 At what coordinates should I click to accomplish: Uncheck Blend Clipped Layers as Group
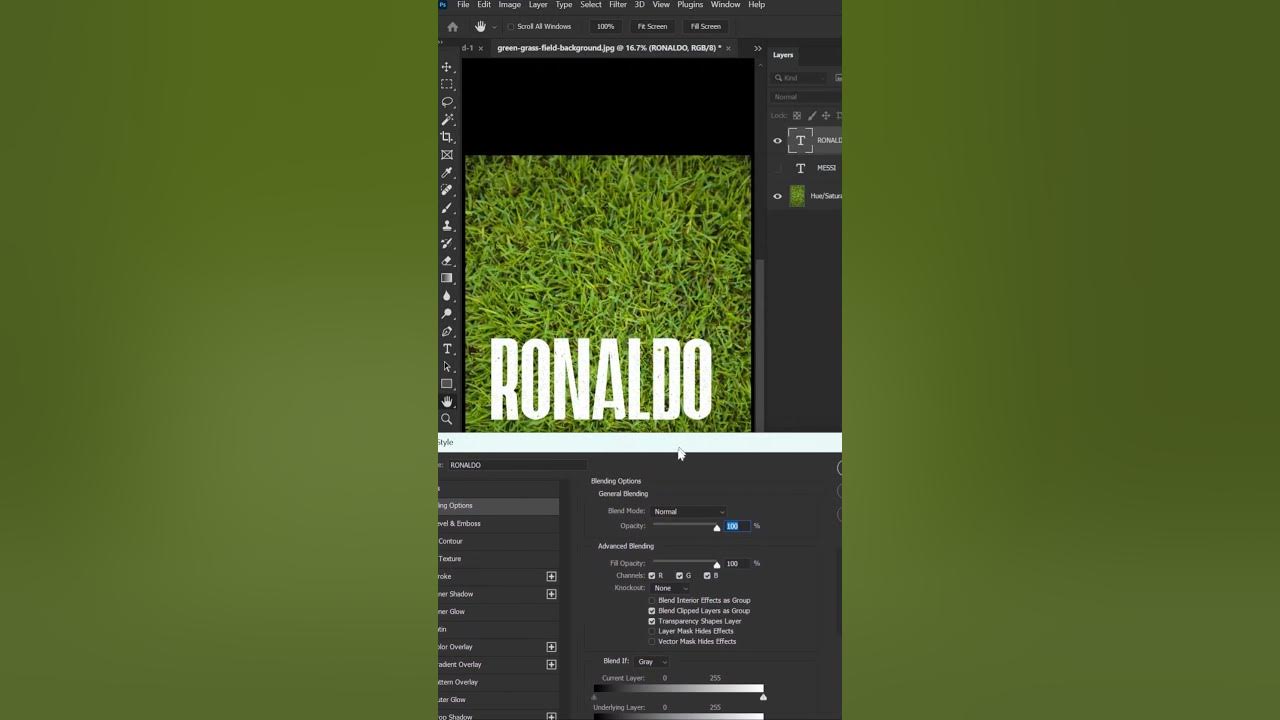tap(652, 611)
